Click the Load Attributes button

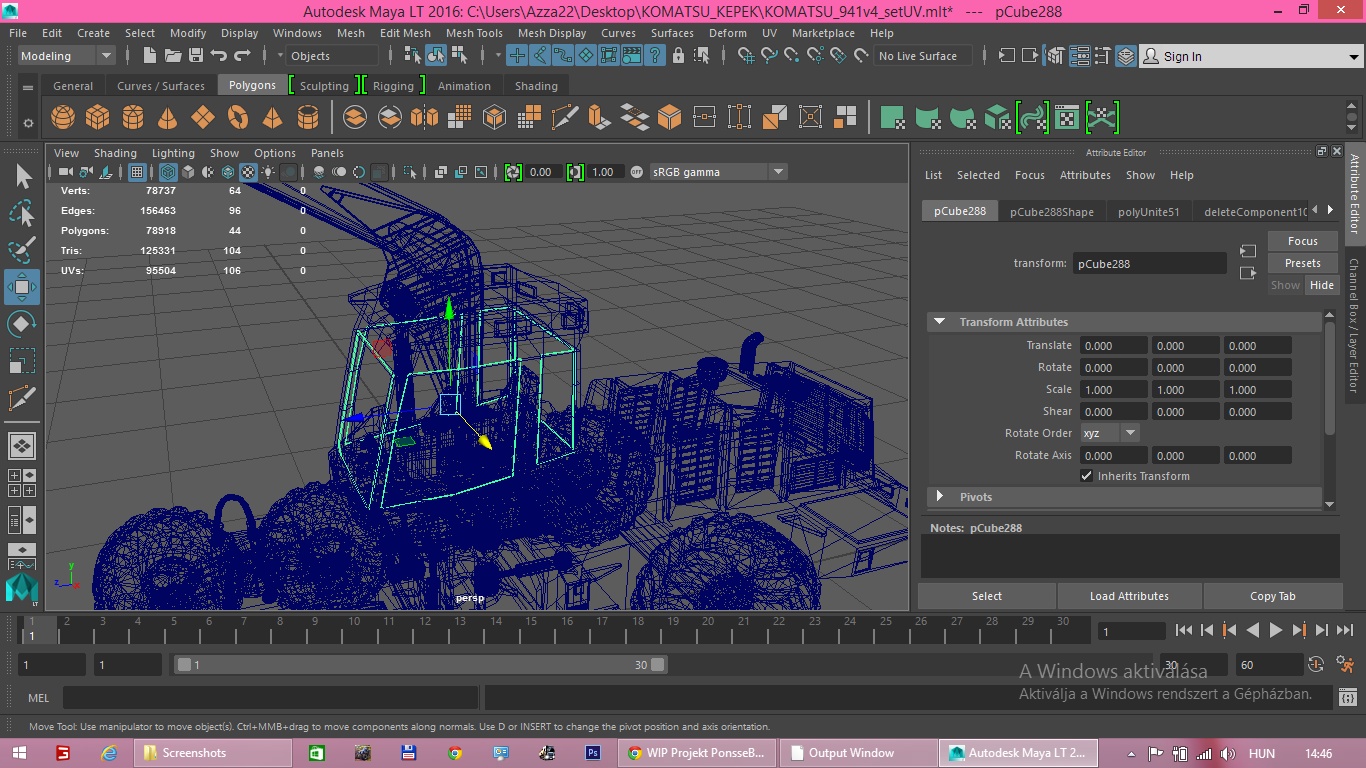pyautogui.click(x=1129, y=596)
